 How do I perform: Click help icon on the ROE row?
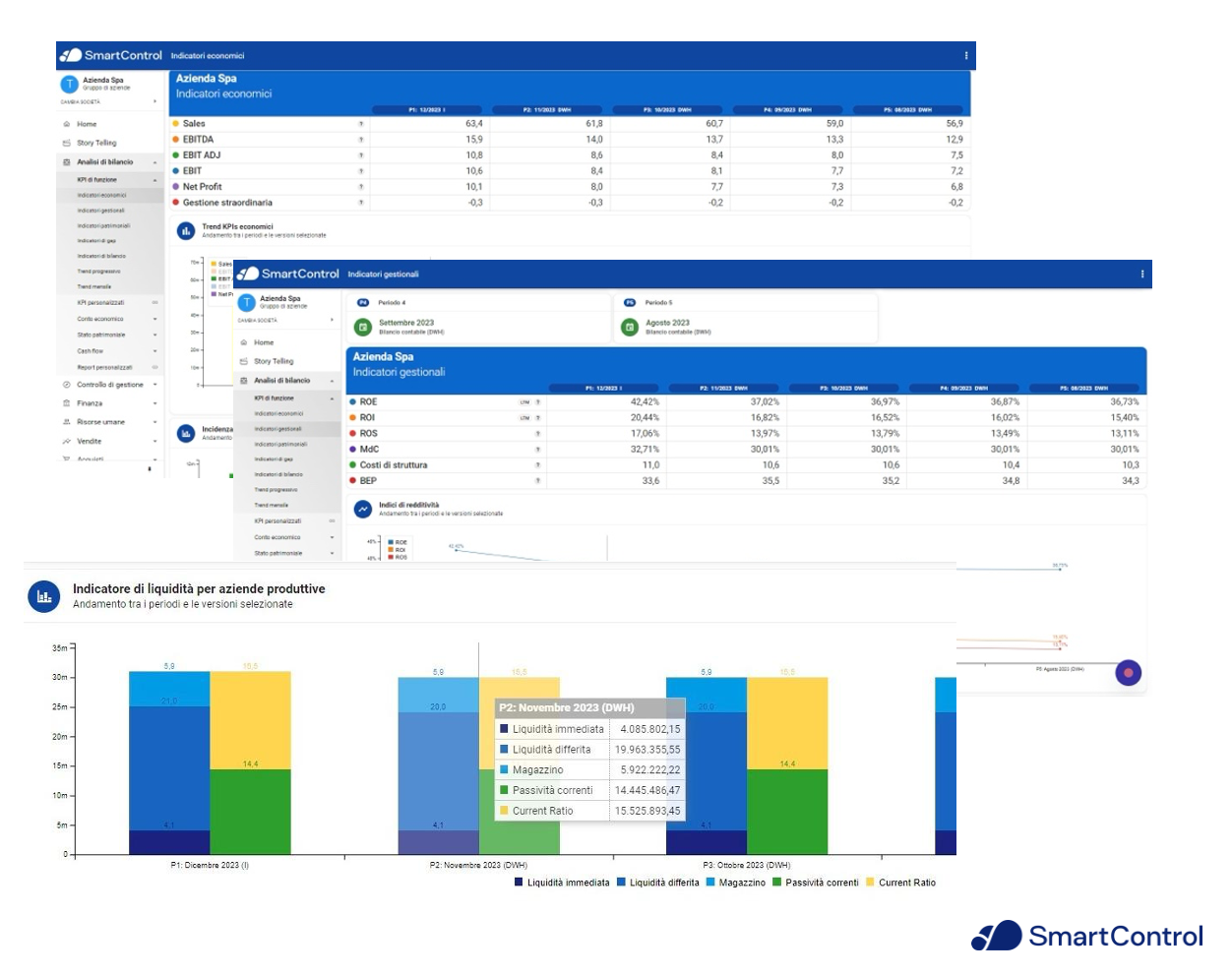(538, 402)
